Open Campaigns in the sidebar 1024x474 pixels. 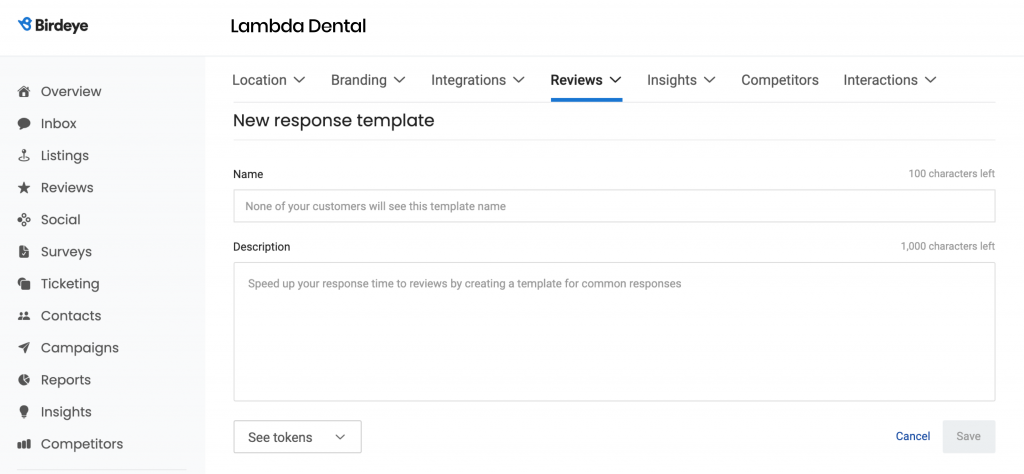click(80, 347)
